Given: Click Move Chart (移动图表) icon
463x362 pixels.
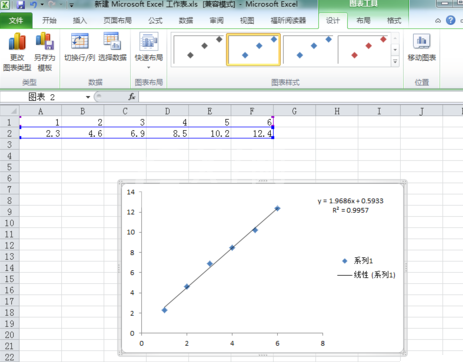Looking at the screenshot, I should point(422,47).
